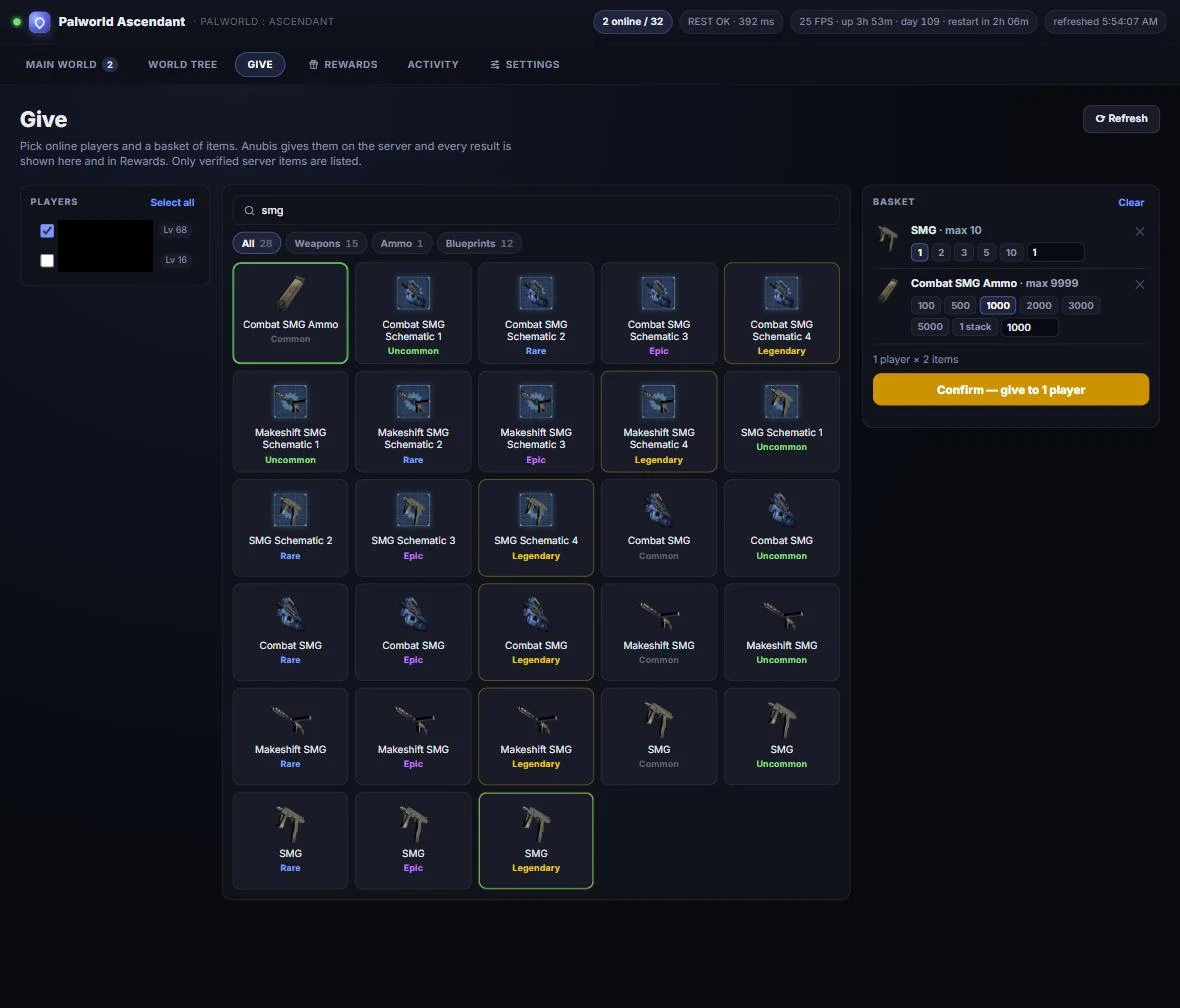Show All 28 items filter

pos(257,243)
